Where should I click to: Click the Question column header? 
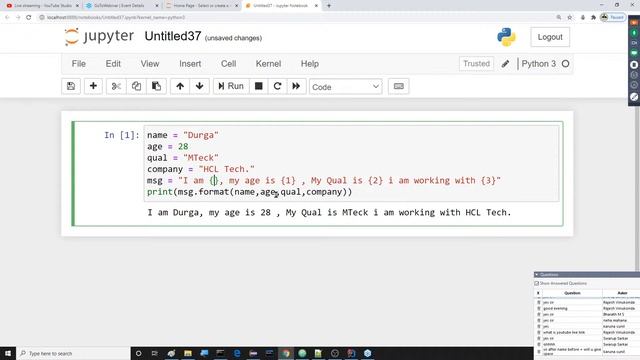[x=572, y=293]
